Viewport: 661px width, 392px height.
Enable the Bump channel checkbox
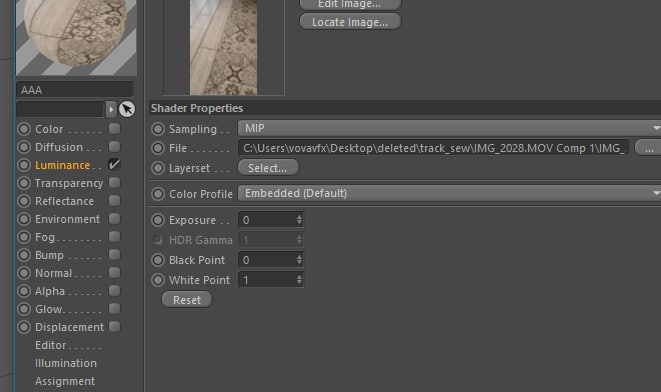pyautogui.click(x=114, y=255)
